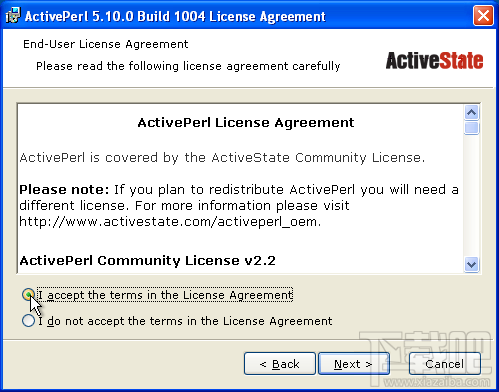
Task: Click 'ActivePerl Community License v2.2' heading
Action: point(148,260)
